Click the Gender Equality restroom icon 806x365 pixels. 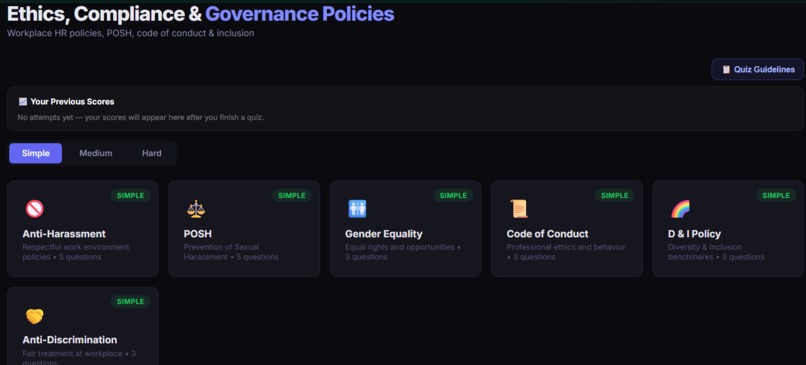357,209
